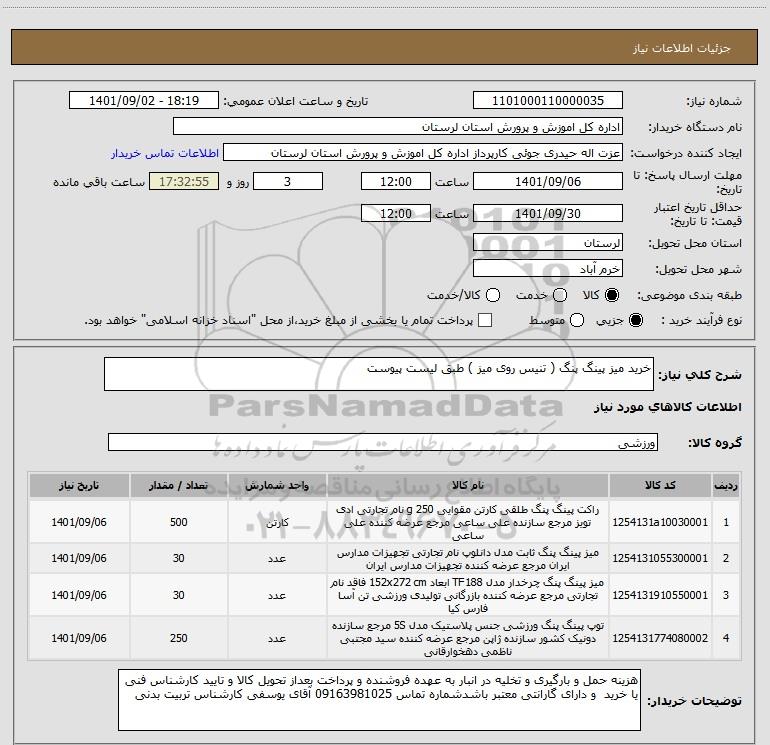Click the کد کالا column header

[x=660, y=486]
